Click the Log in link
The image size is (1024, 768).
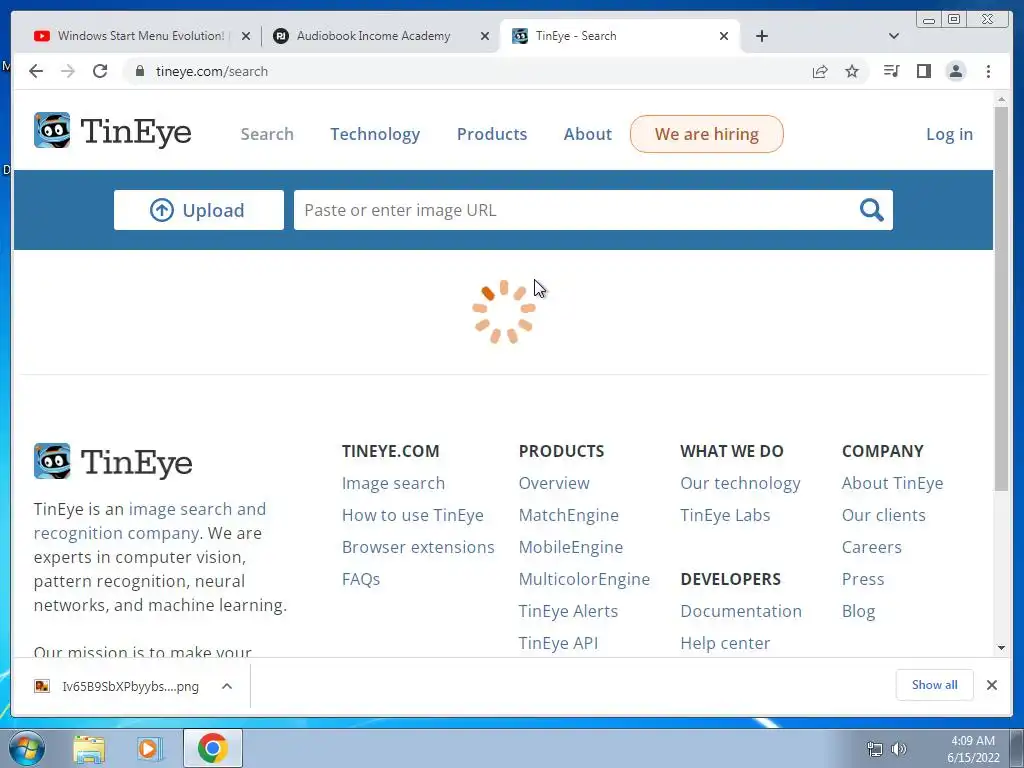pyautogui.click(x=950, y=134)
